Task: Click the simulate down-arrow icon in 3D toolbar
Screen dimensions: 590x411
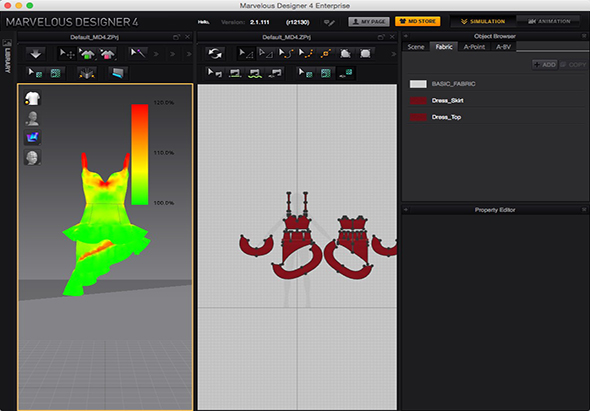Action: [36, 54]
